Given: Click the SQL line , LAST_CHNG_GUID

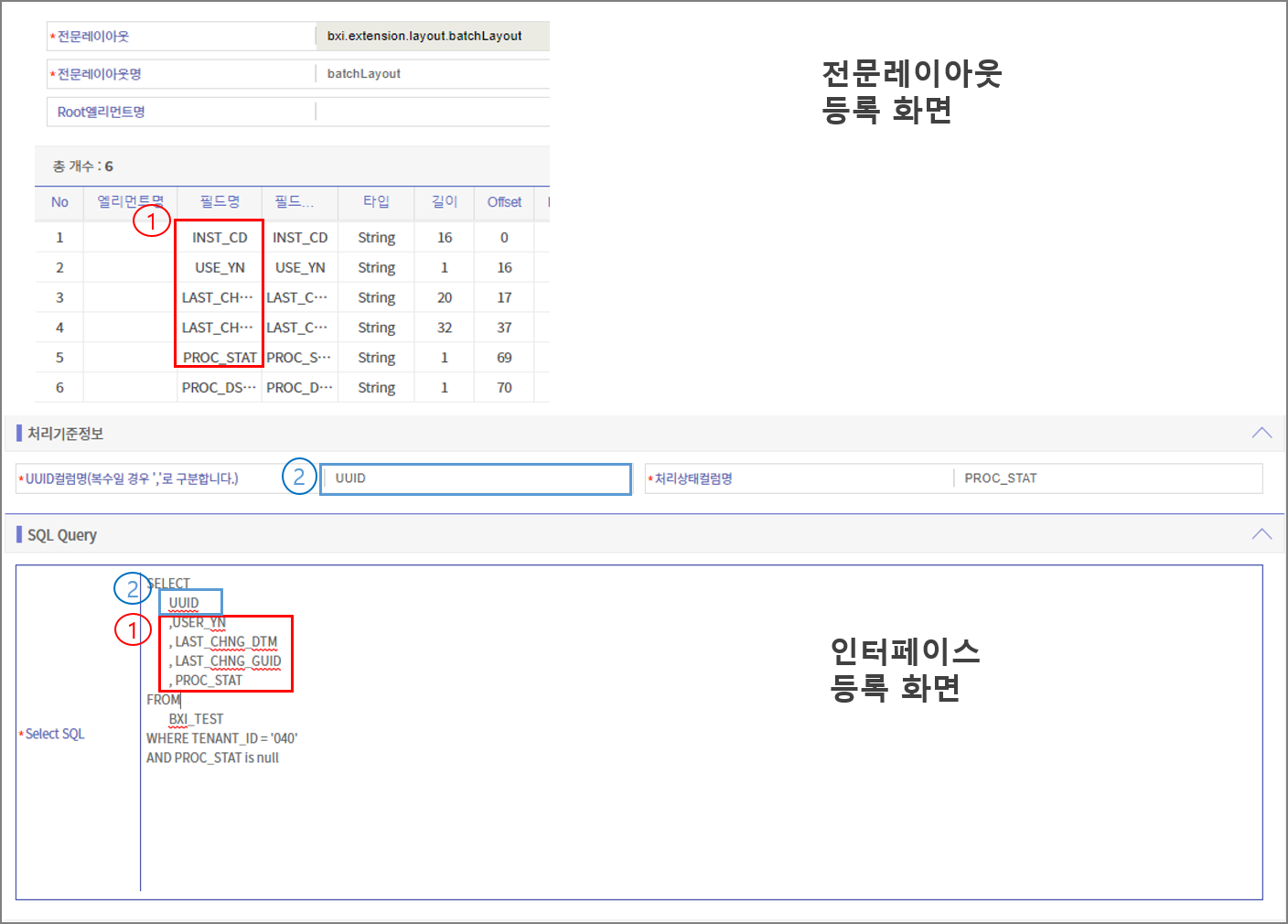Looking at the screenshot, I should tap(225, 661).
